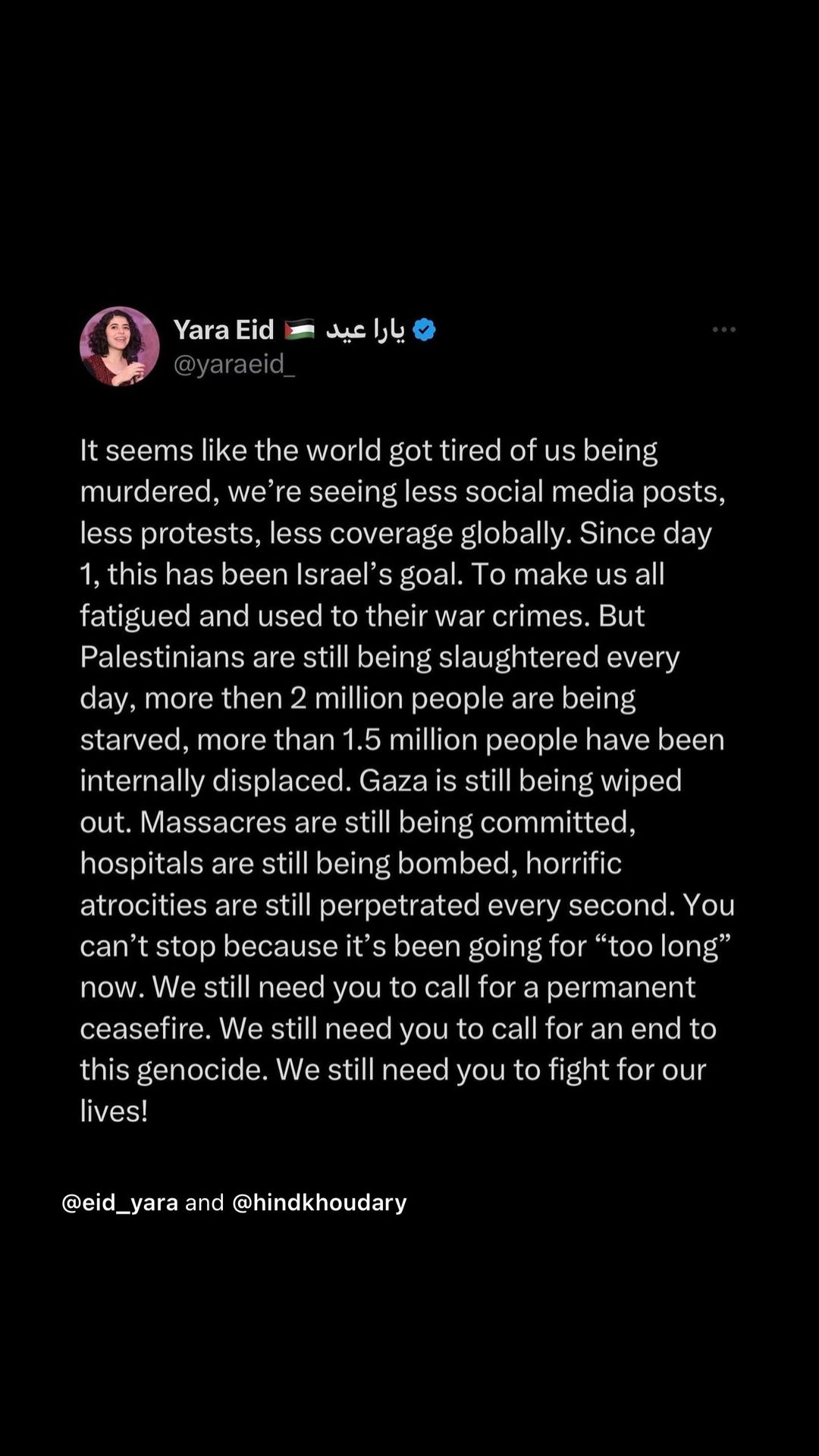The height and width of the screenshot is (1456, 819).
Task: Click the word 'Gaza' in the tweet
Action: pos(393,781)
